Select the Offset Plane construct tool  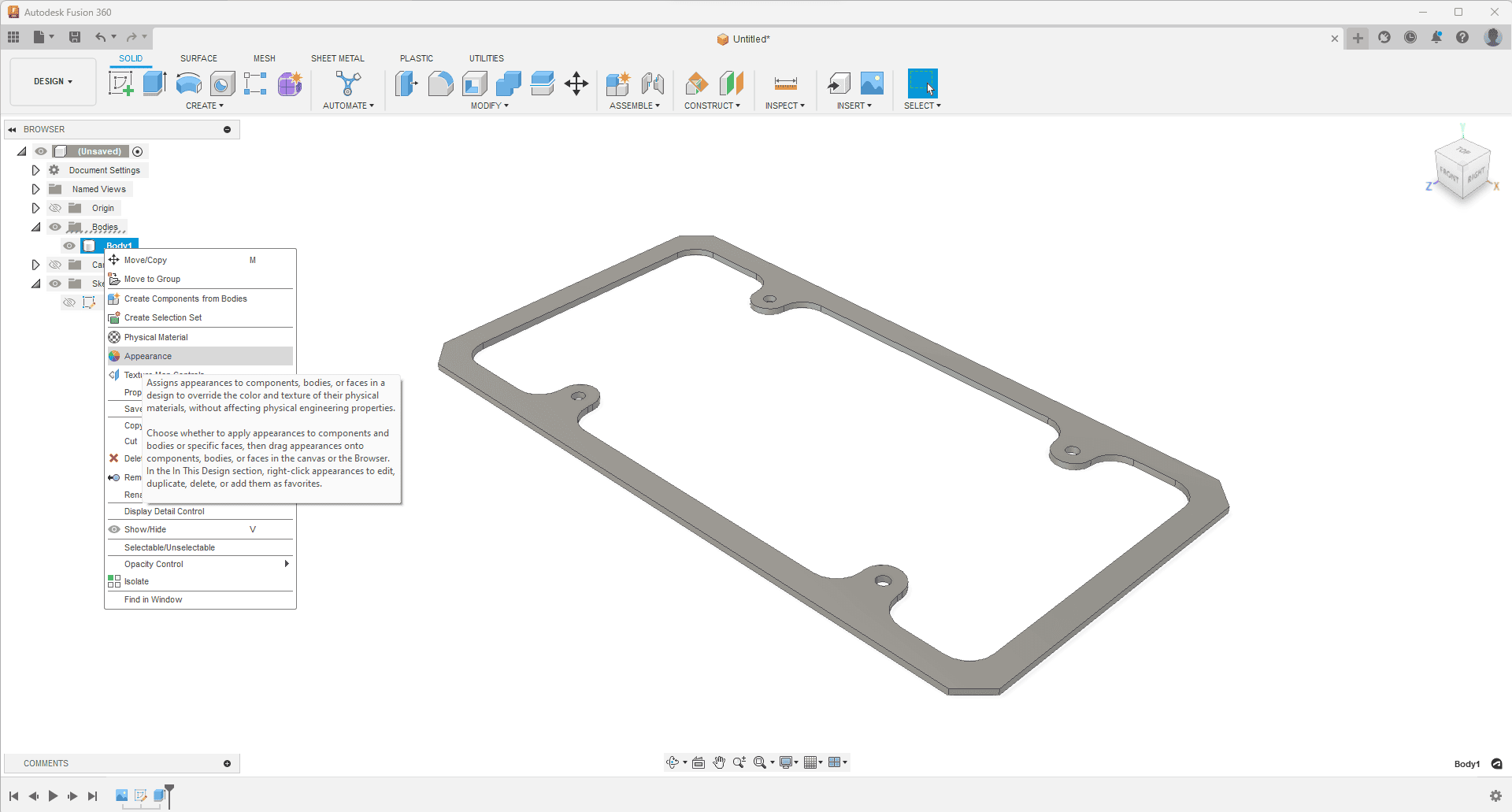(x=697, y=83)
